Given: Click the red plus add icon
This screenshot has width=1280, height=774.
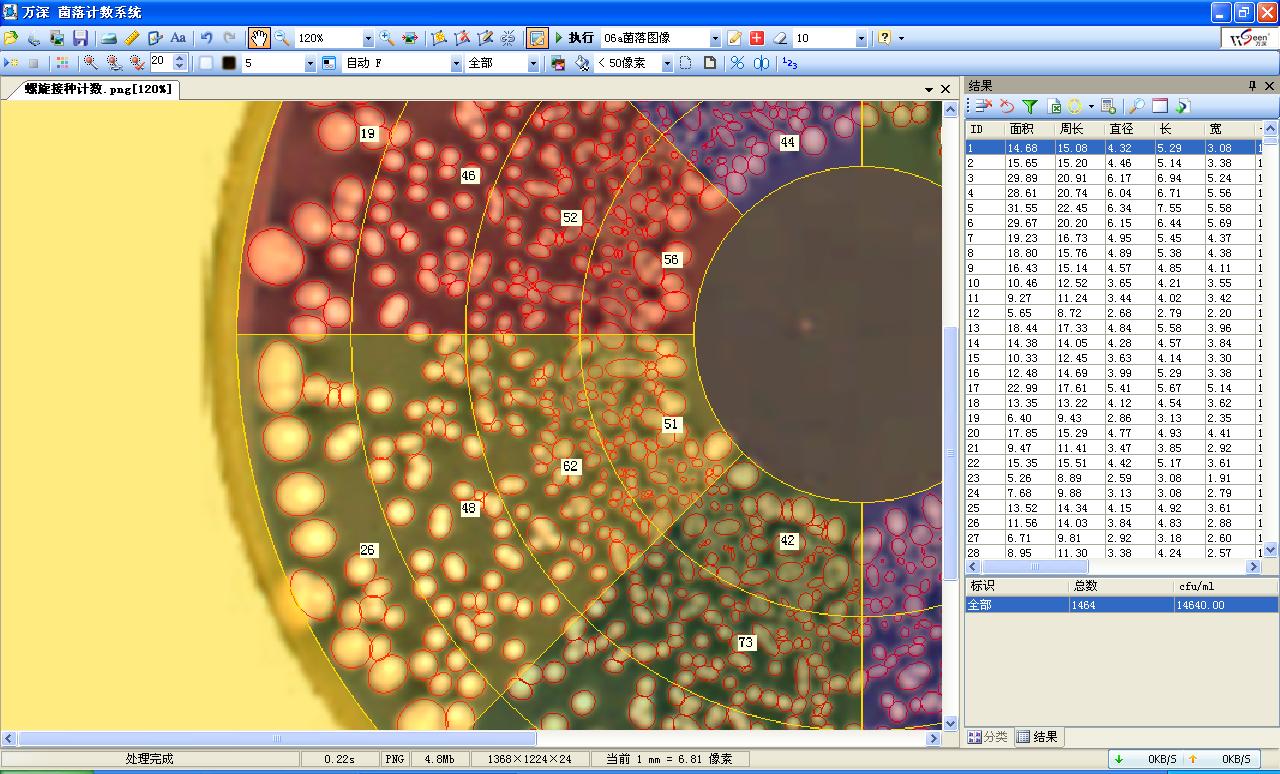Looking at the screenshot, I should [757, 38].
